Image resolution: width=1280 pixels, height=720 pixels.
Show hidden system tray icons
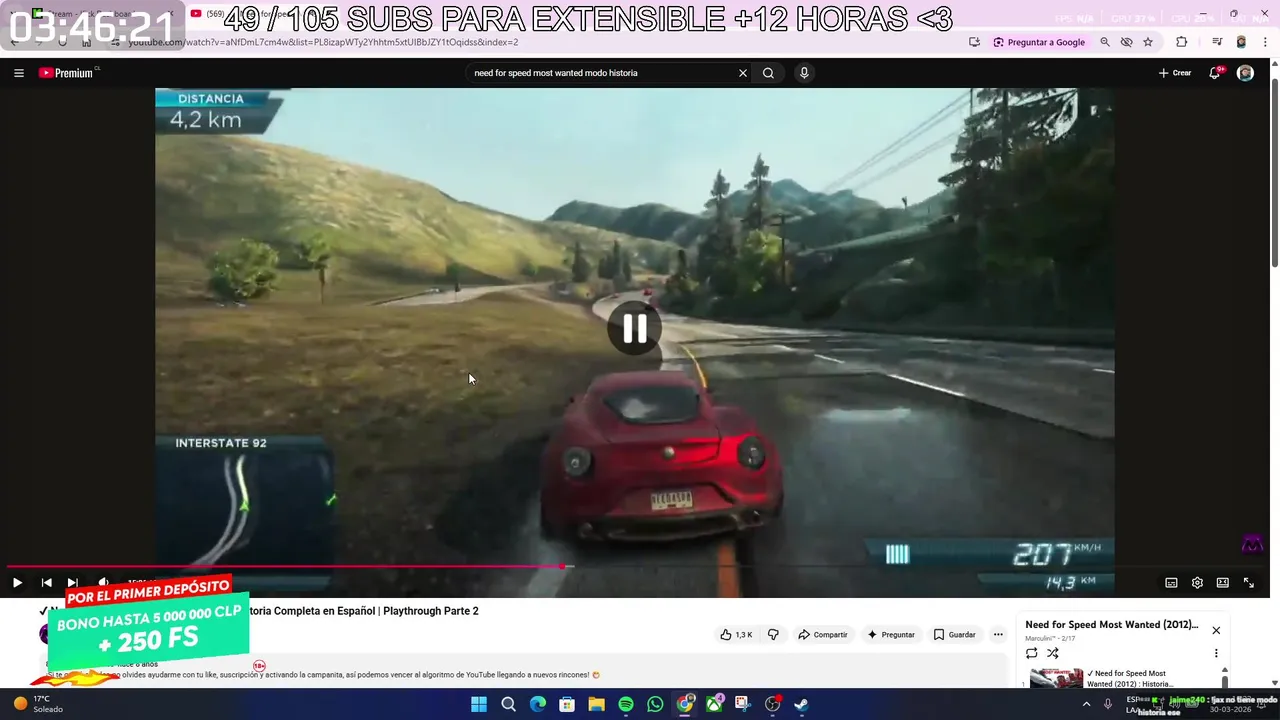(1087, 704)
